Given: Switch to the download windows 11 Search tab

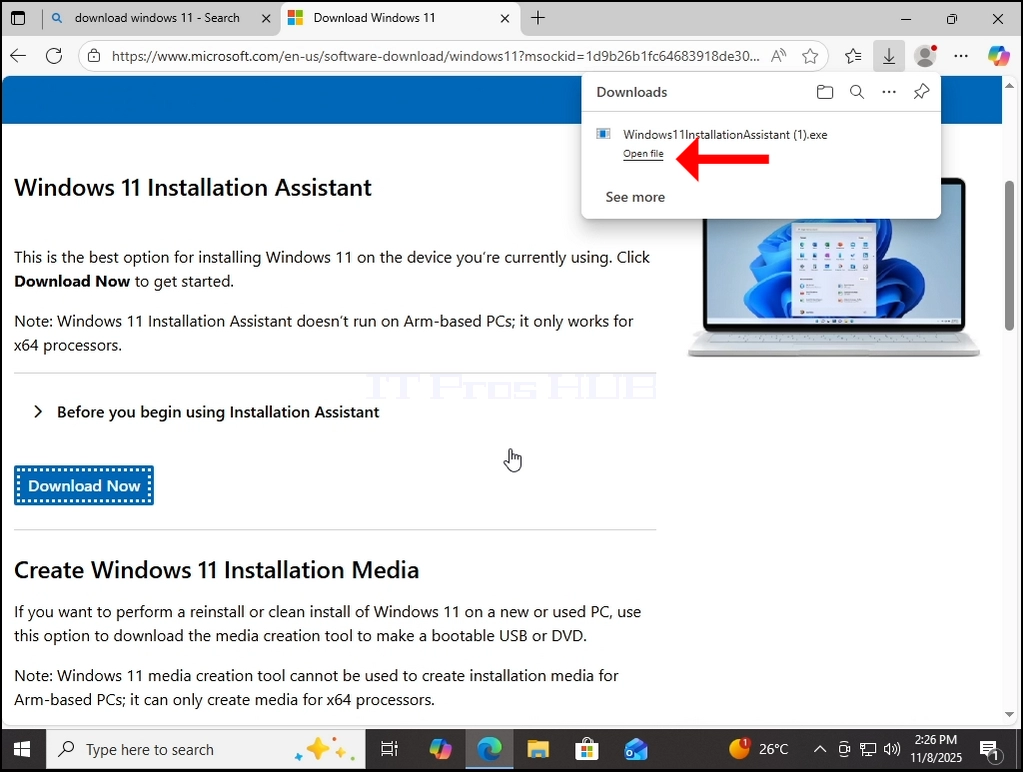Looking at the screenshot, I should (x=157, y=18).
